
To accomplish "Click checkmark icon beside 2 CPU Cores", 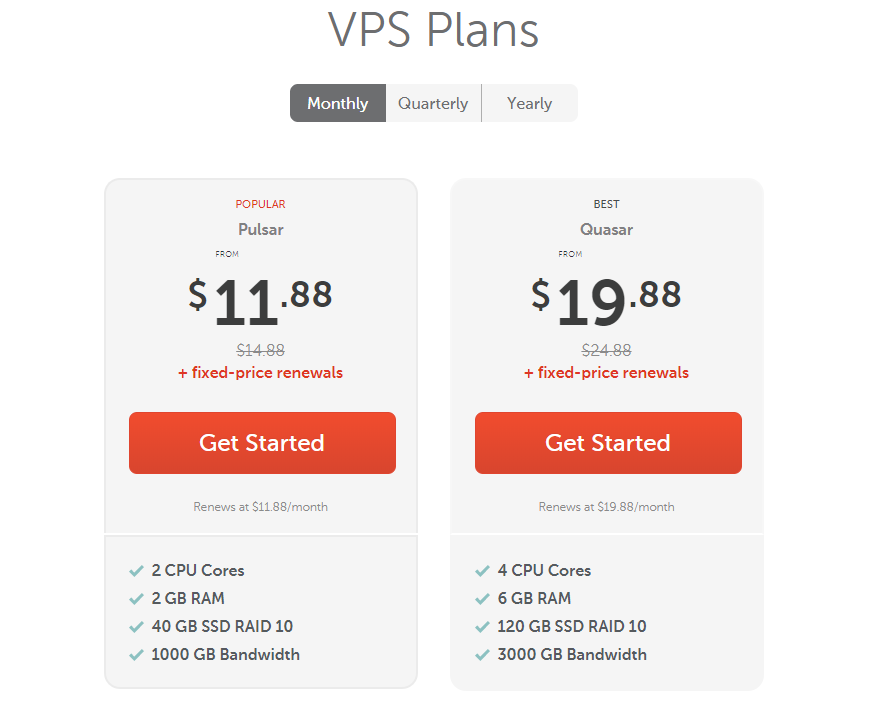I will pos(136,571).
